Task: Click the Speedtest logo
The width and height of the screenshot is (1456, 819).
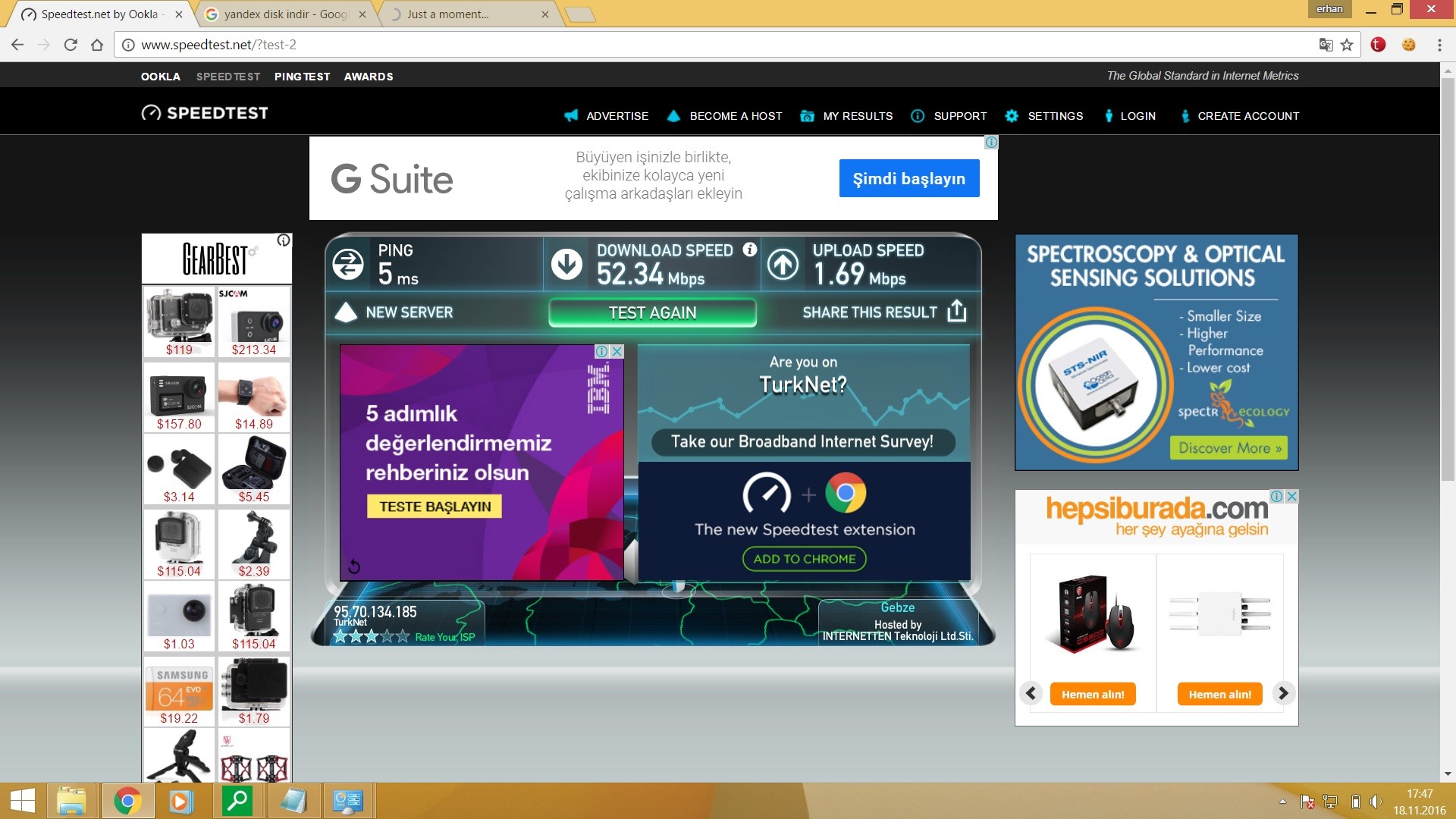Action: click(205, 113)
